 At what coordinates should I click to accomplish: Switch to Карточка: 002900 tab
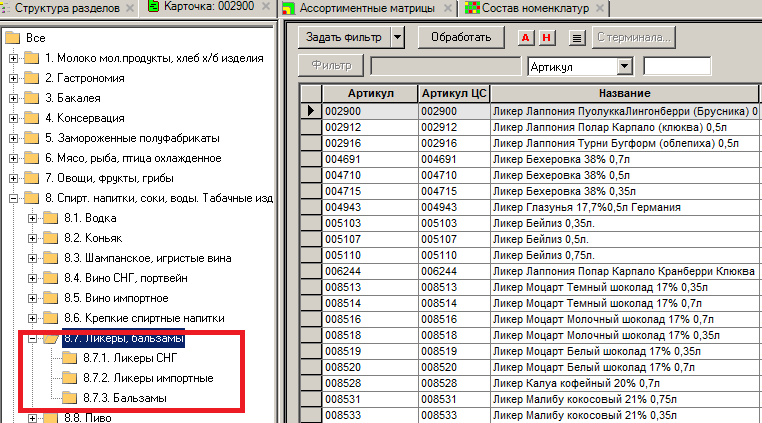(208, 7)
